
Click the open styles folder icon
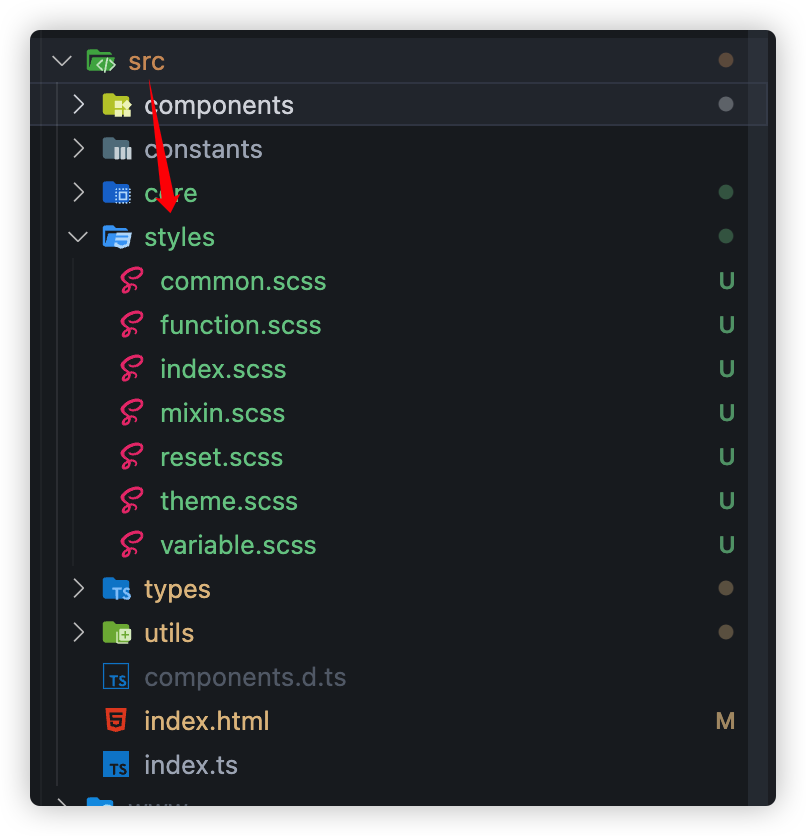117,237
